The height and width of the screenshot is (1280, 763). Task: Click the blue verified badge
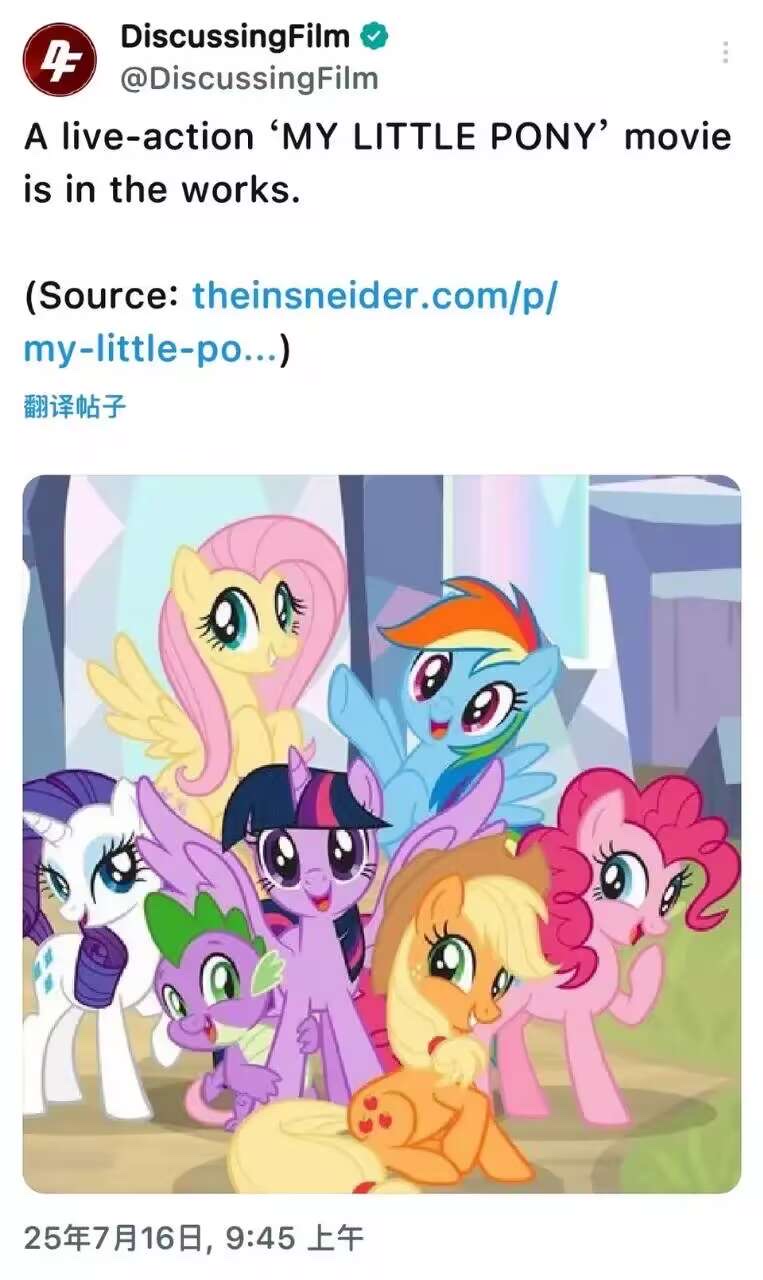pyautogui.click(x=373, y=37)
